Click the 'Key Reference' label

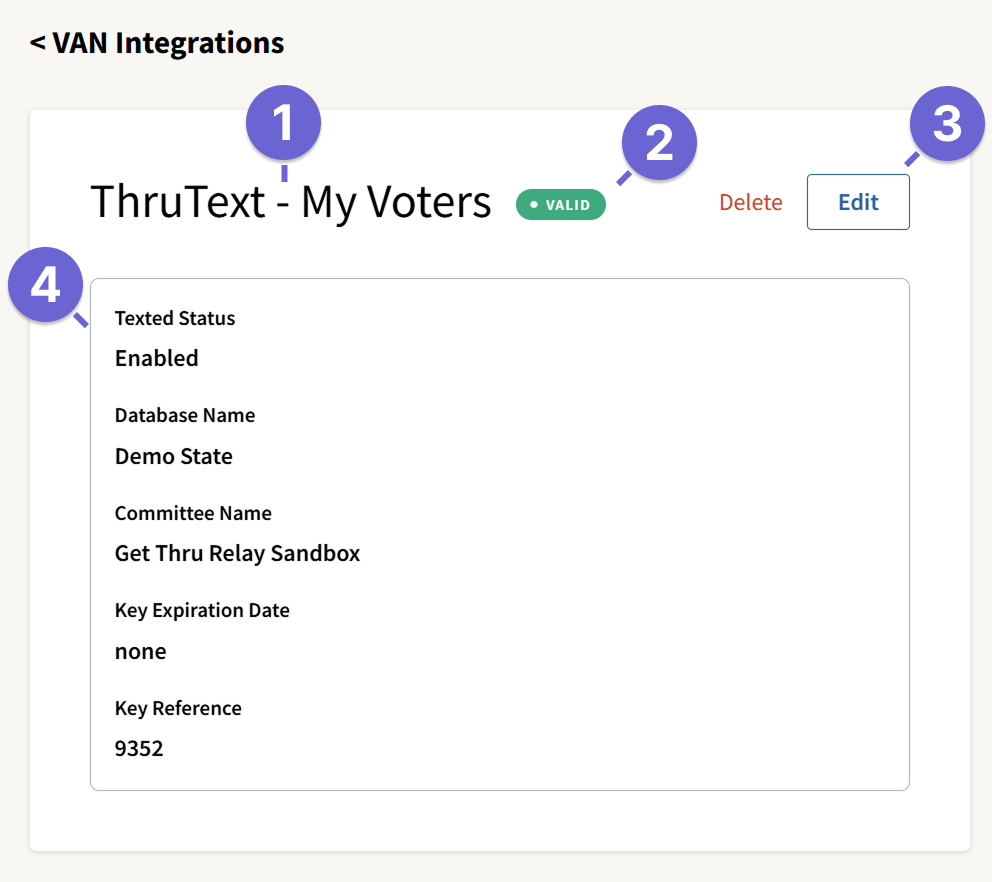point(178,709)
